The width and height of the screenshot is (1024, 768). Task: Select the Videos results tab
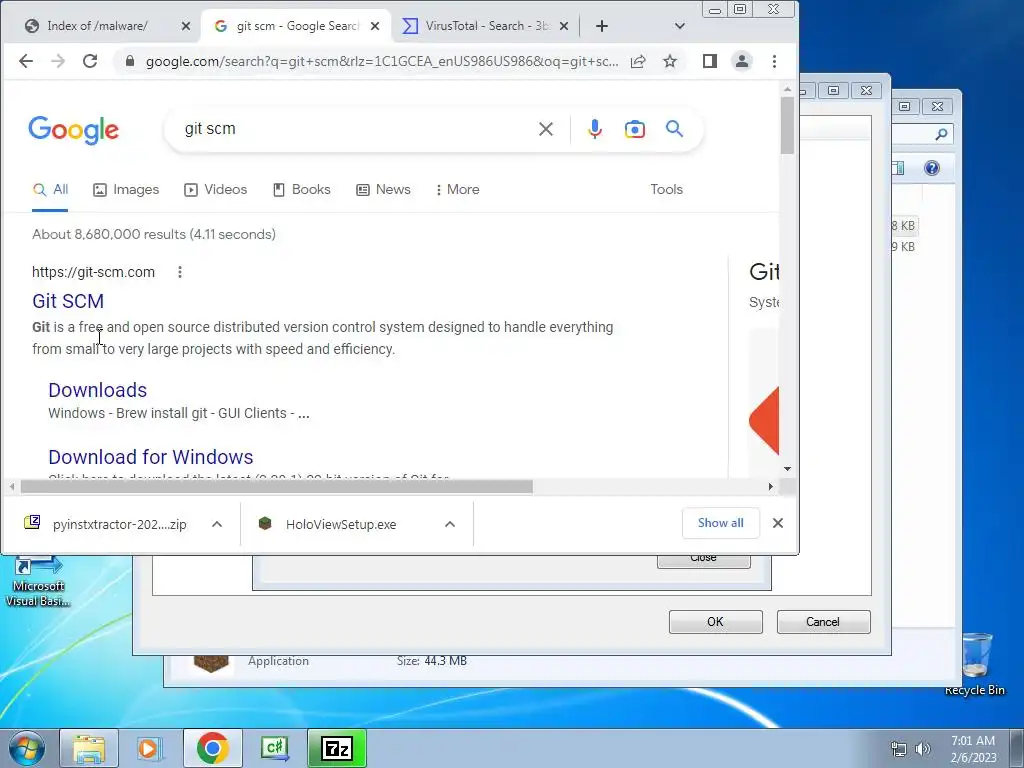(216, 189)
